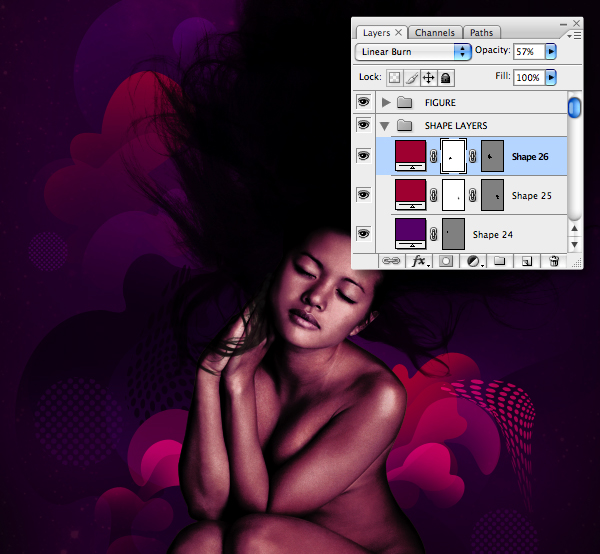Create new adjustment layer icon
Screen dimensions: 600x554
pyautogui.click(x=474, y=261)
